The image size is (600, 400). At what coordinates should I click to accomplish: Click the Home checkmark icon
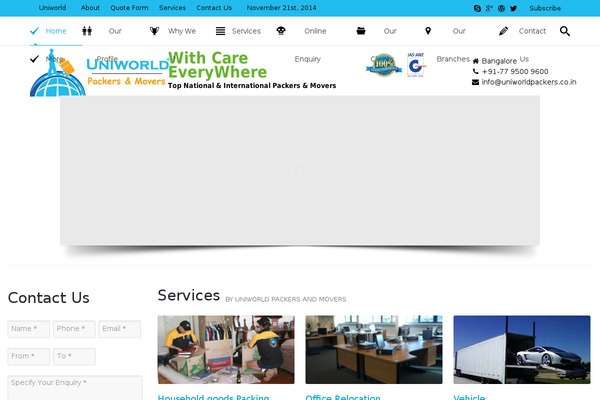pyautogui.click(x=34, y=31)
